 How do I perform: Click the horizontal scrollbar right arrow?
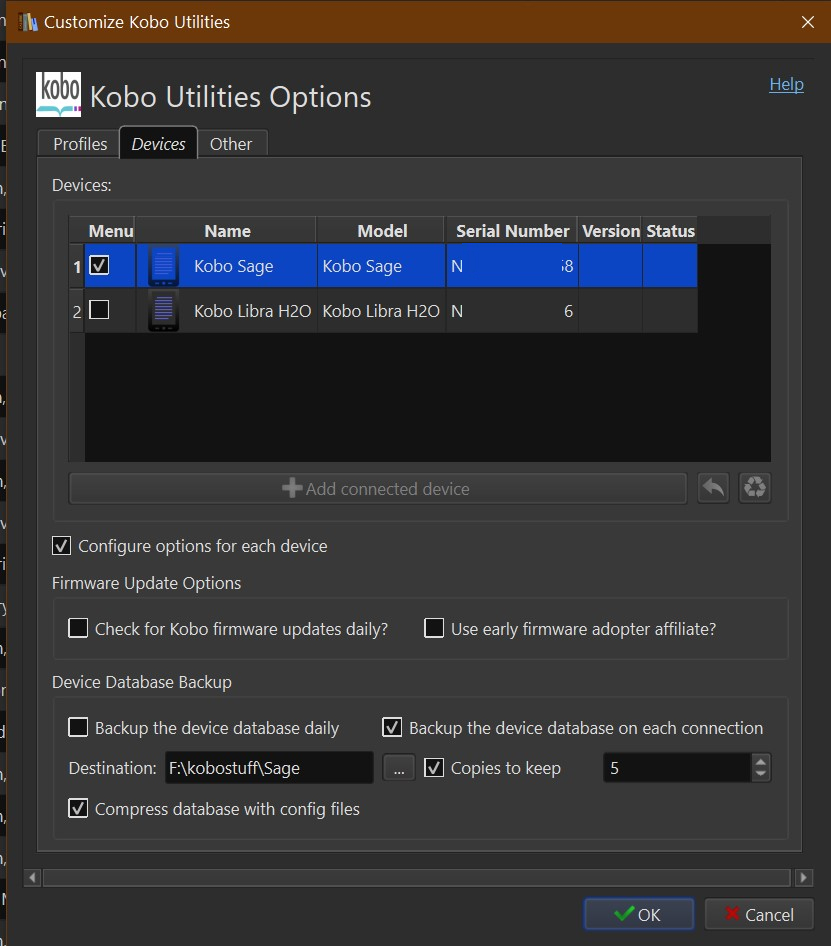[804, 878]
